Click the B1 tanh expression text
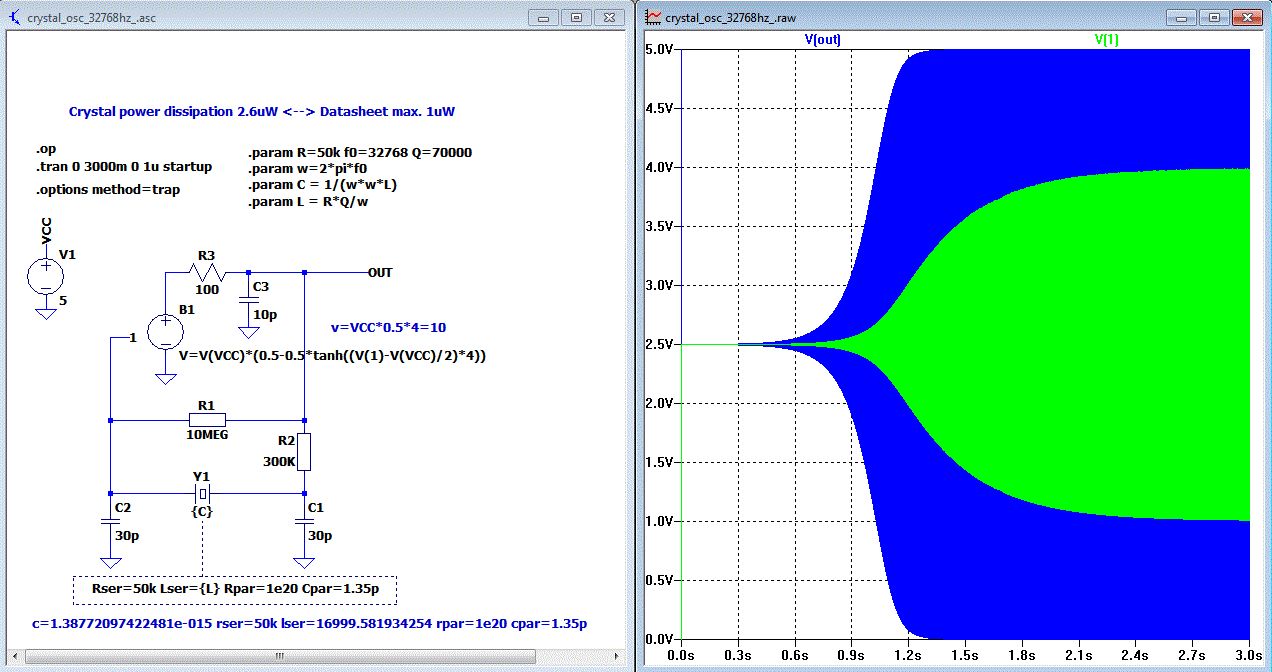 tap(332, 355)
